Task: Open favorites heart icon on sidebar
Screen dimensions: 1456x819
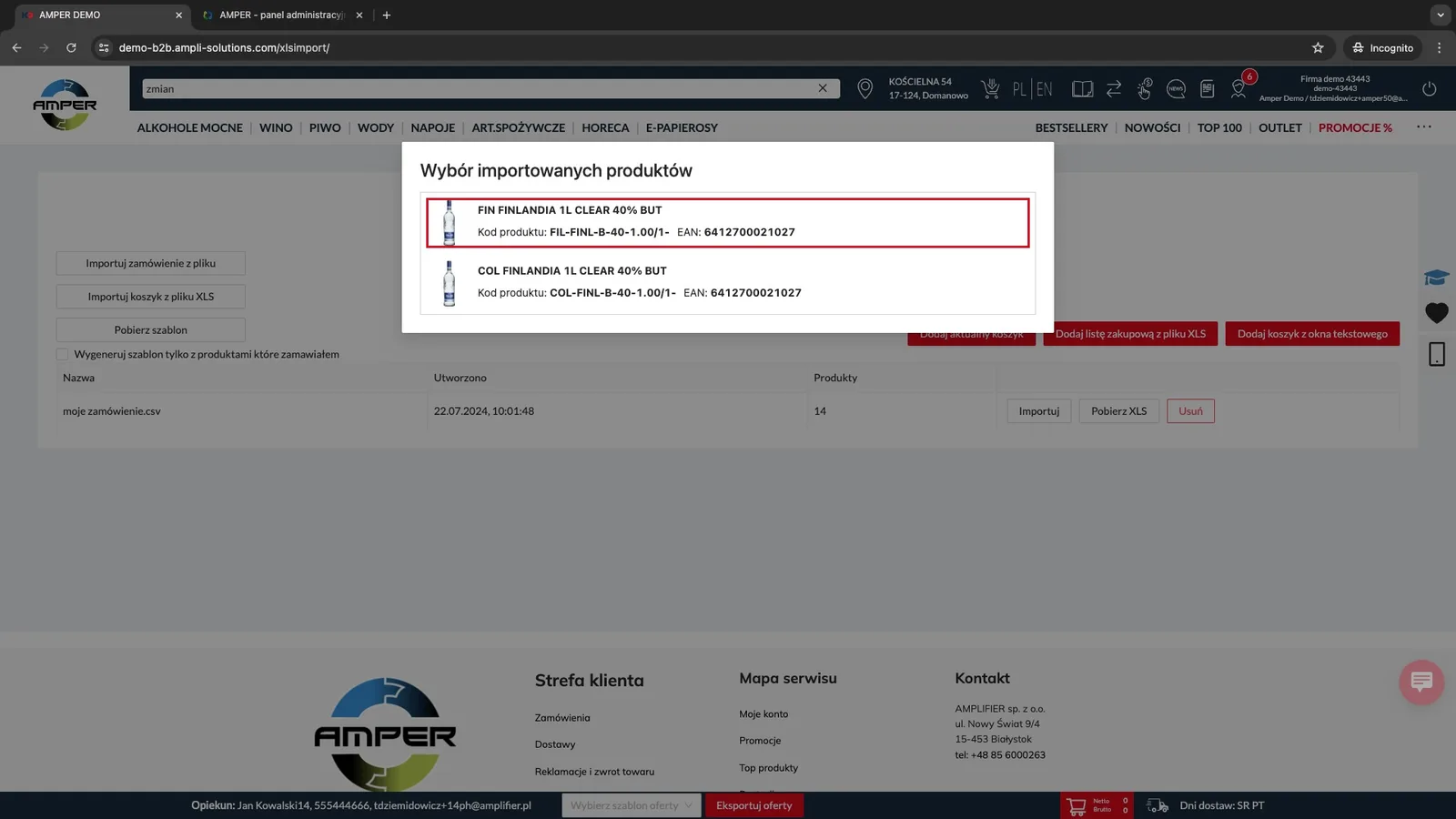Action: coord(1437,313)
